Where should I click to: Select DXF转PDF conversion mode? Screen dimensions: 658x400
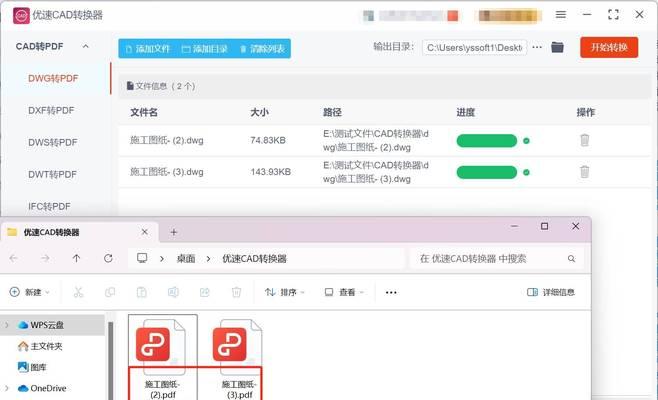coord(51,110)
